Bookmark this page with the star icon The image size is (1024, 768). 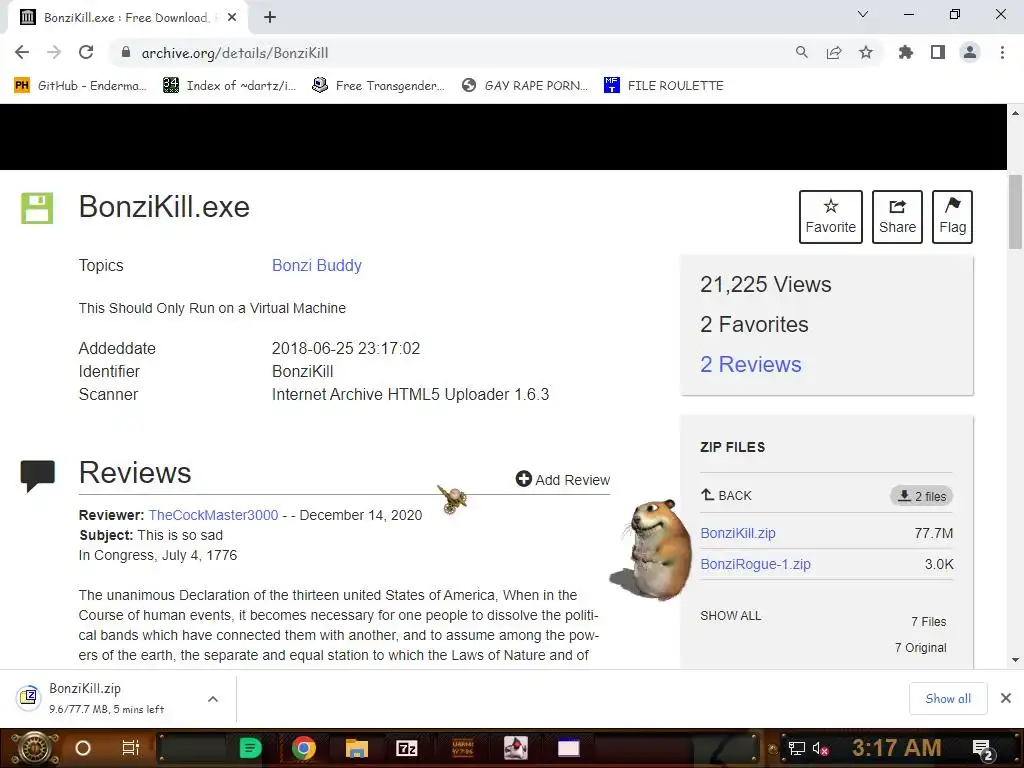coord(866,52)
